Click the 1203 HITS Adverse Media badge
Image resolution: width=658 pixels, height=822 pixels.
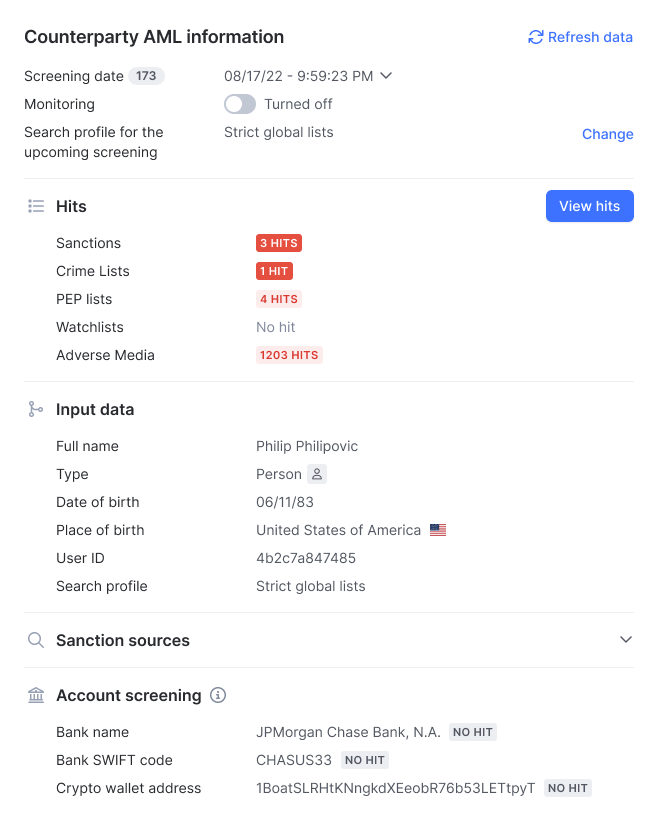(x=289, y=355)
